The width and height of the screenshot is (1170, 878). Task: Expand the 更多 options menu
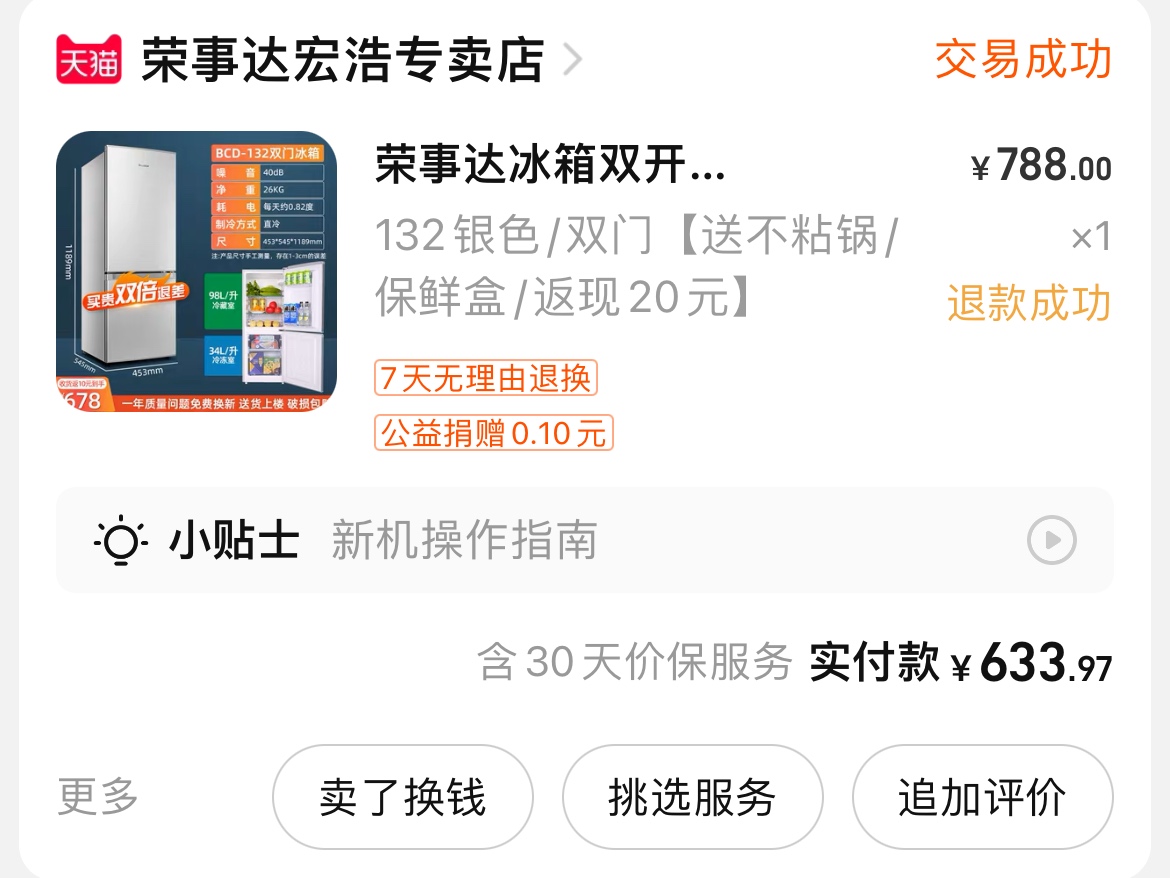tap(98, 797)
